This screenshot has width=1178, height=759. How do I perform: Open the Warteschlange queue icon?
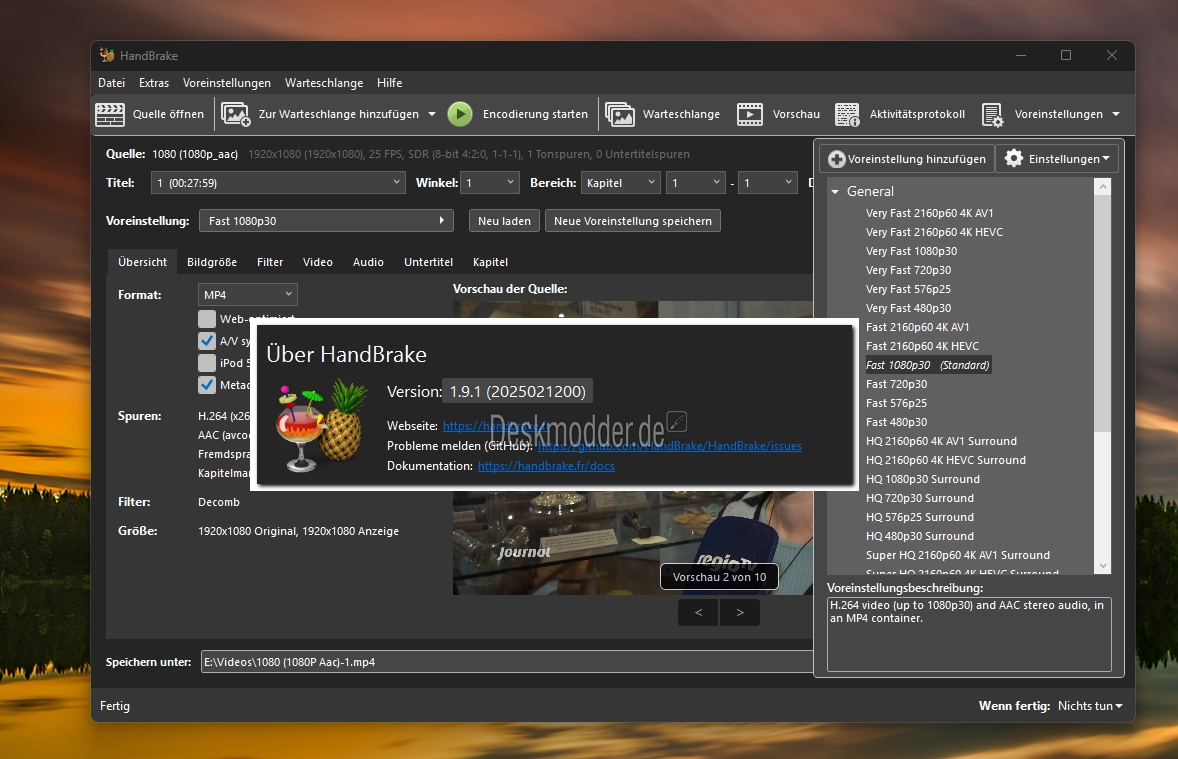[620, 114]
